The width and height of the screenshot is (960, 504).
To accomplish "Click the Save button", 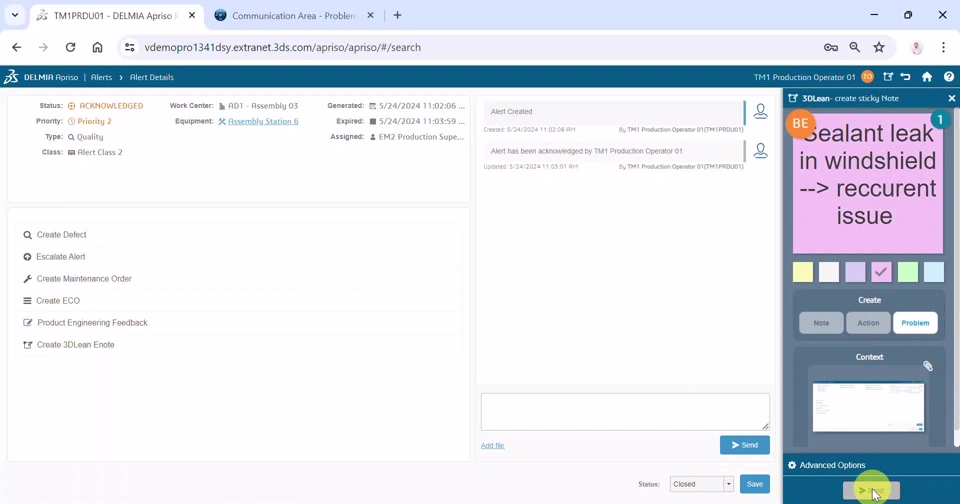I will 754,484.
